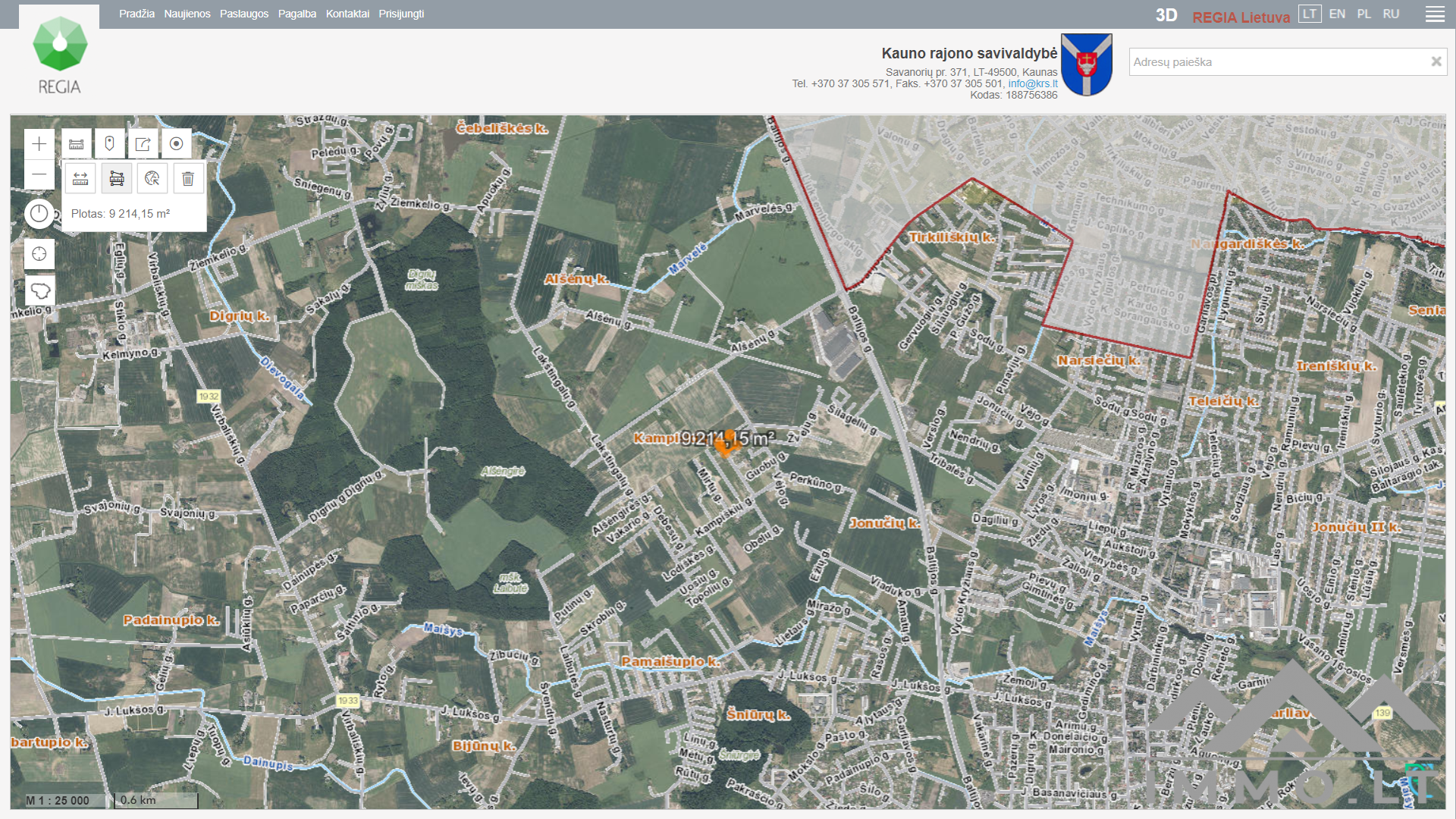Click the info@krs.lt email link
The width and height of the screenshot is (1456, 819).
click(x=1033, y=83)
